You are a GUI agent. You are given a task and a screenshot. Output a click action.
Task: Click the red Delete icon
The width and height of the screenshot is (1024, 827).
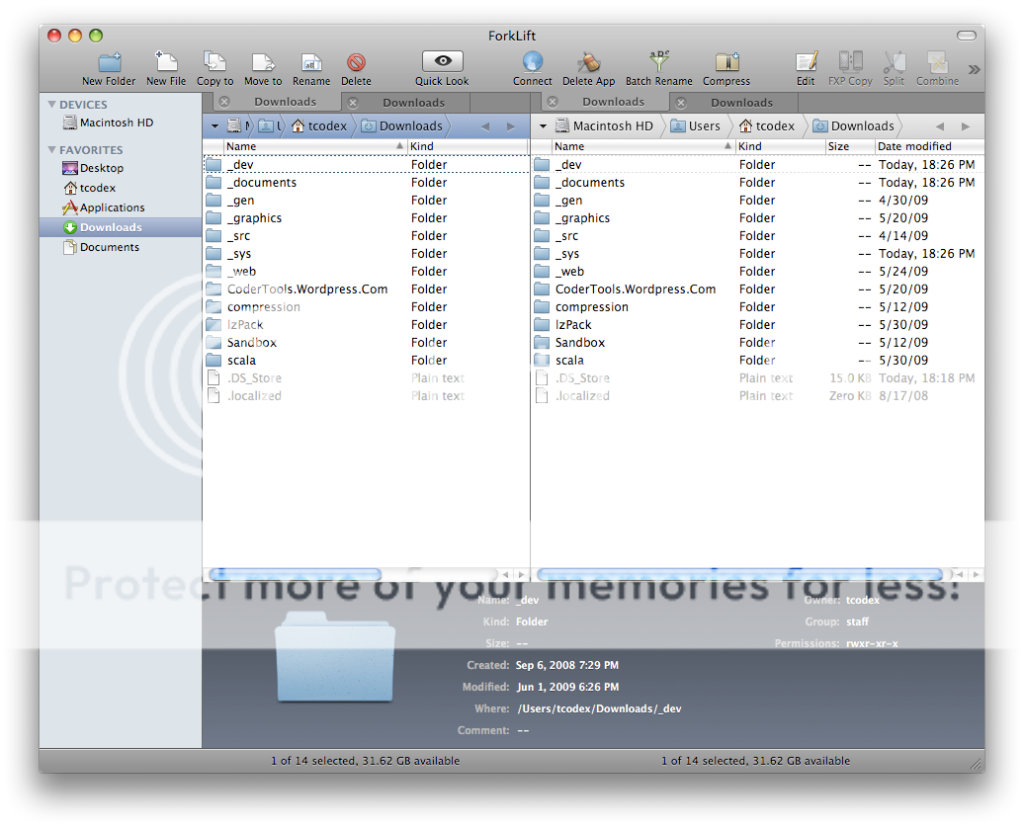(356, 62)
